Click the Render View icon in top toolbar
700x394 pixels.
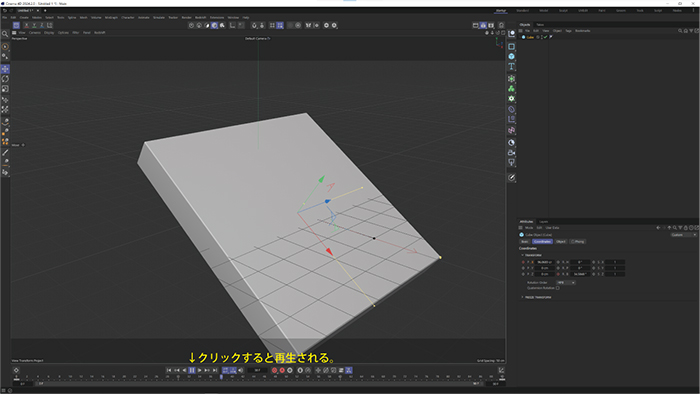[x=475, y=25]
